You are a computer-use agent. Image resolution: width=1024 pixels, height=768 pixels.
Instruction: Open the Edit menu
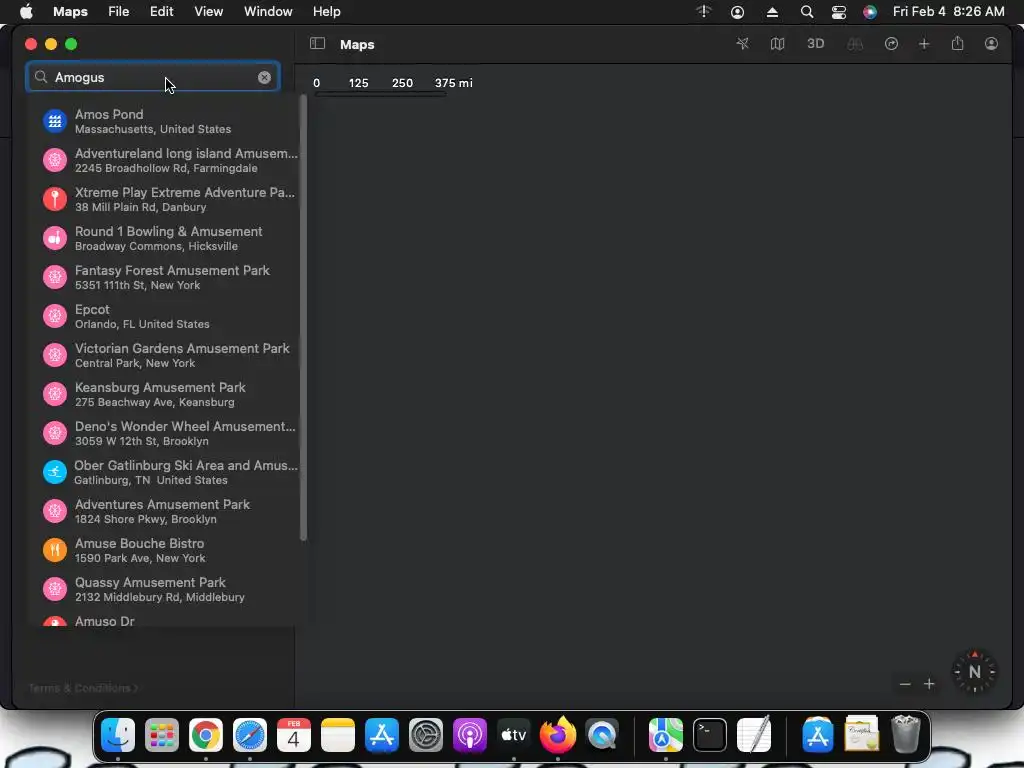(x=161, y=12)
